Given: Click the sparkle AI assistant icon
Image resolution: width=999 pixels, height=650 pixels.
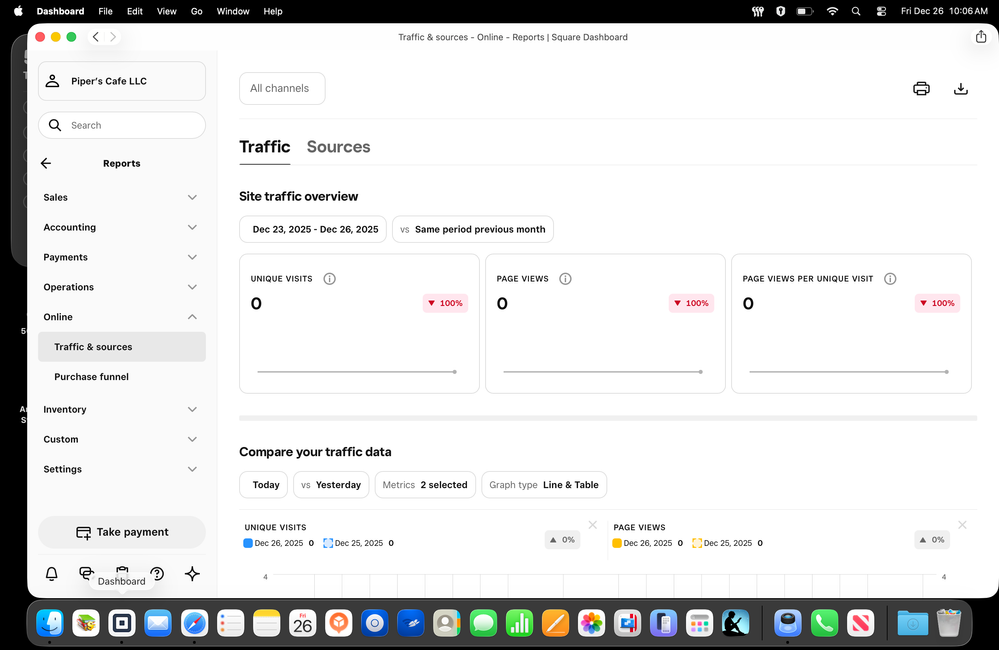Looking at the screenshot, I should (193, 574).
